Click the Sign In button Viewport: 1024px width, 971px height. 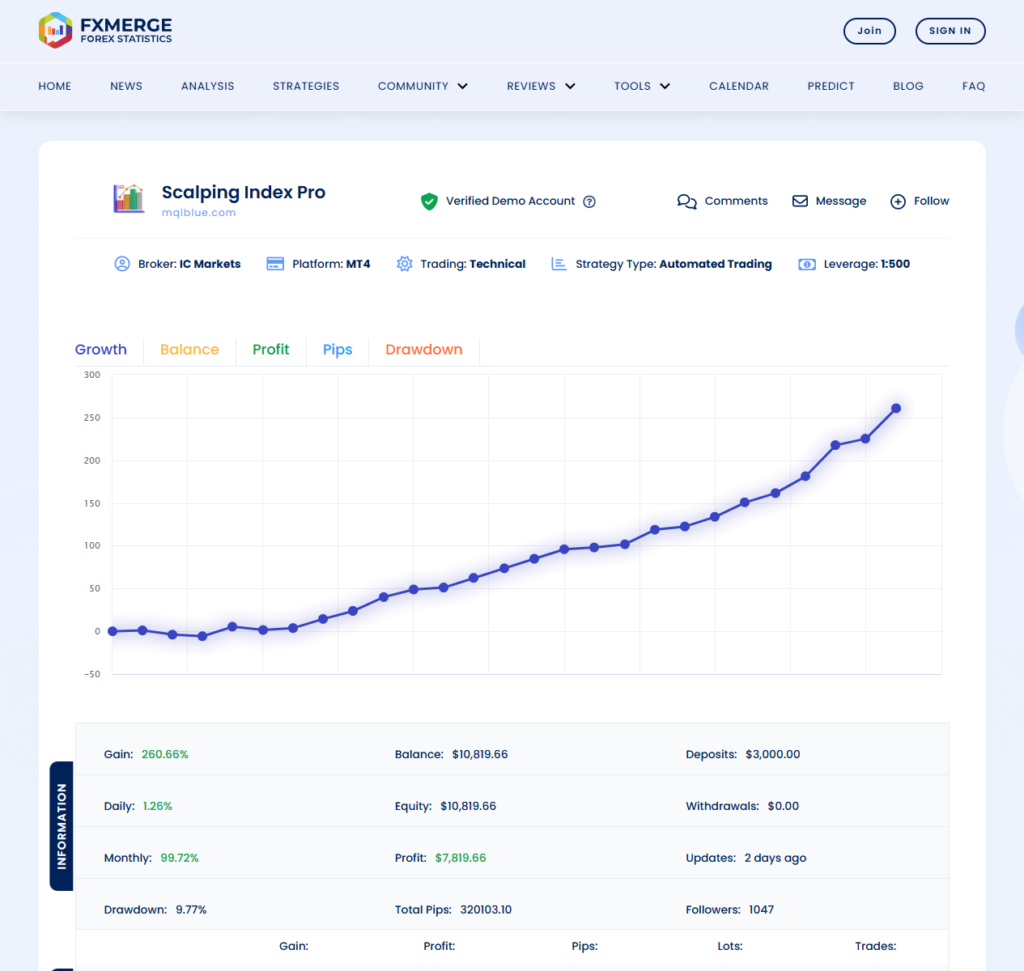click(x=950, y=31)
